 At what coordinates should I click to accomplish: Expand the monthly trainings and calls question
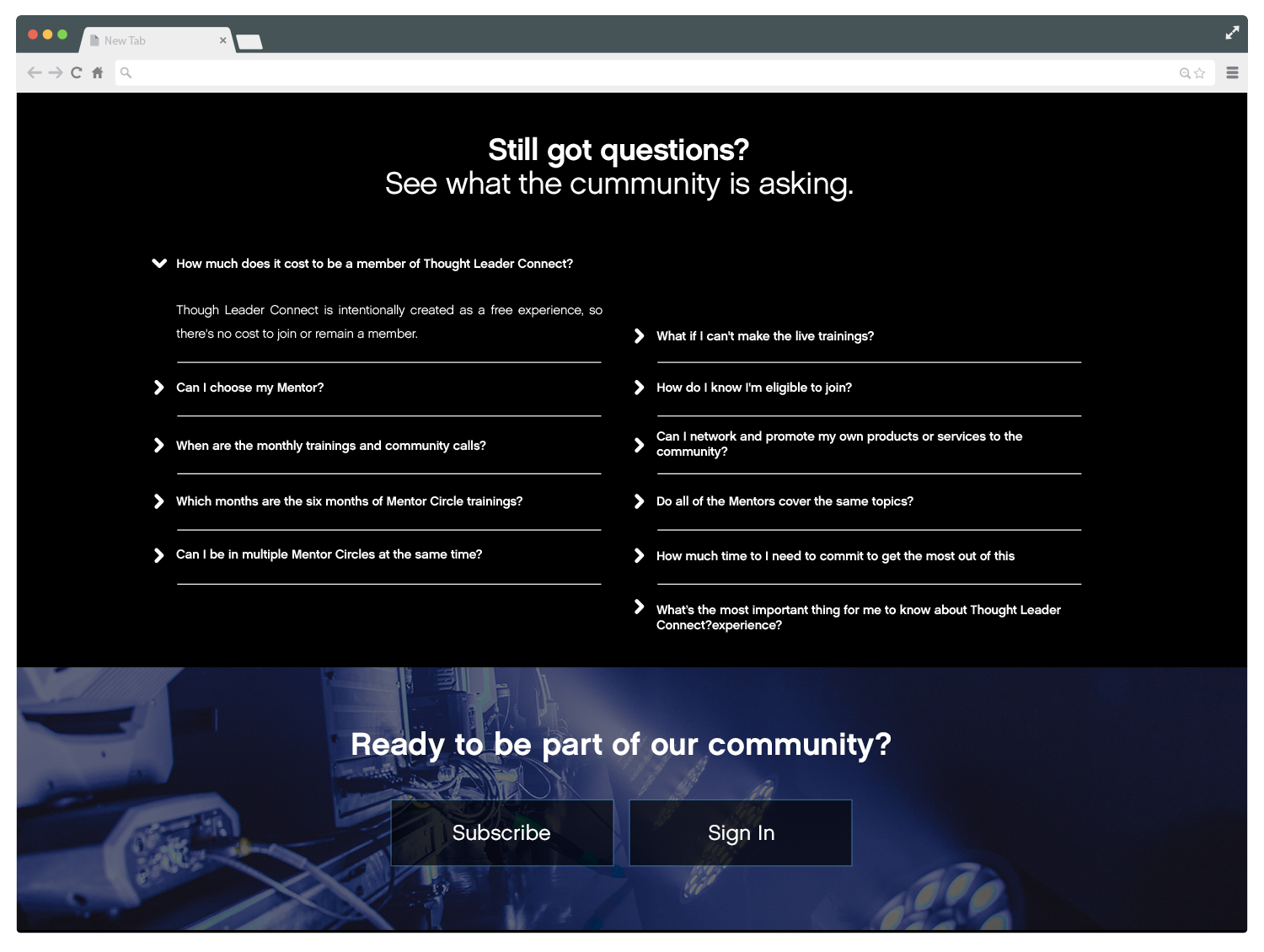coord(330,446)
